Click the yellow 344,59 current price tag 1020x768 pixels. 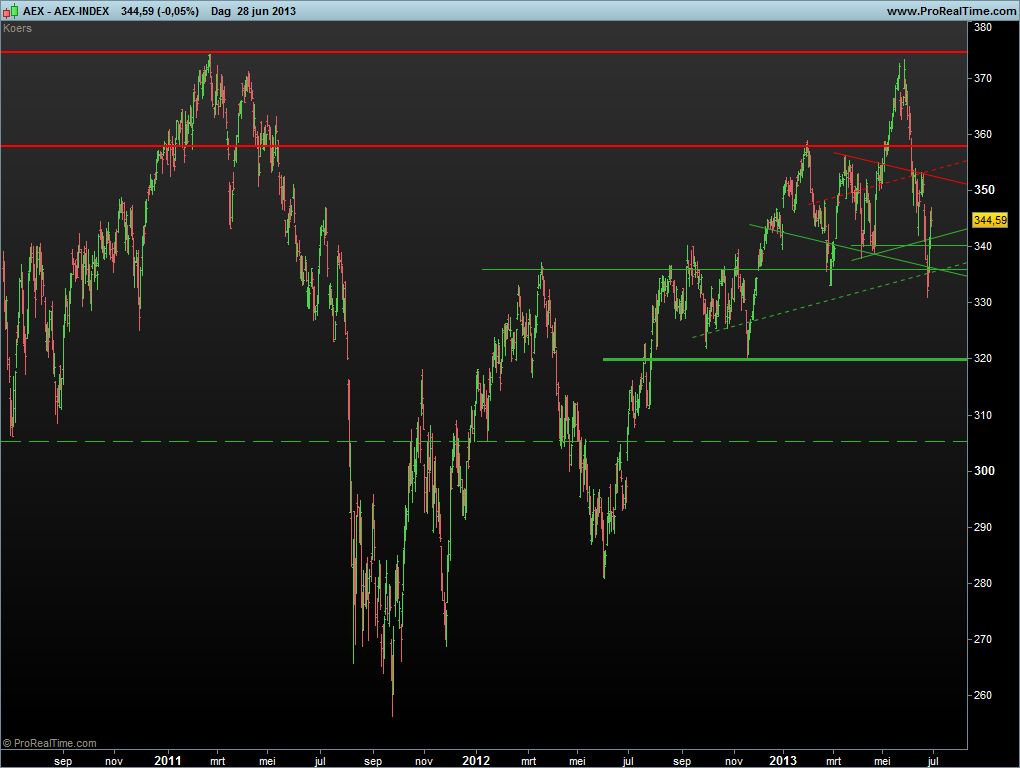pos(989,220)
